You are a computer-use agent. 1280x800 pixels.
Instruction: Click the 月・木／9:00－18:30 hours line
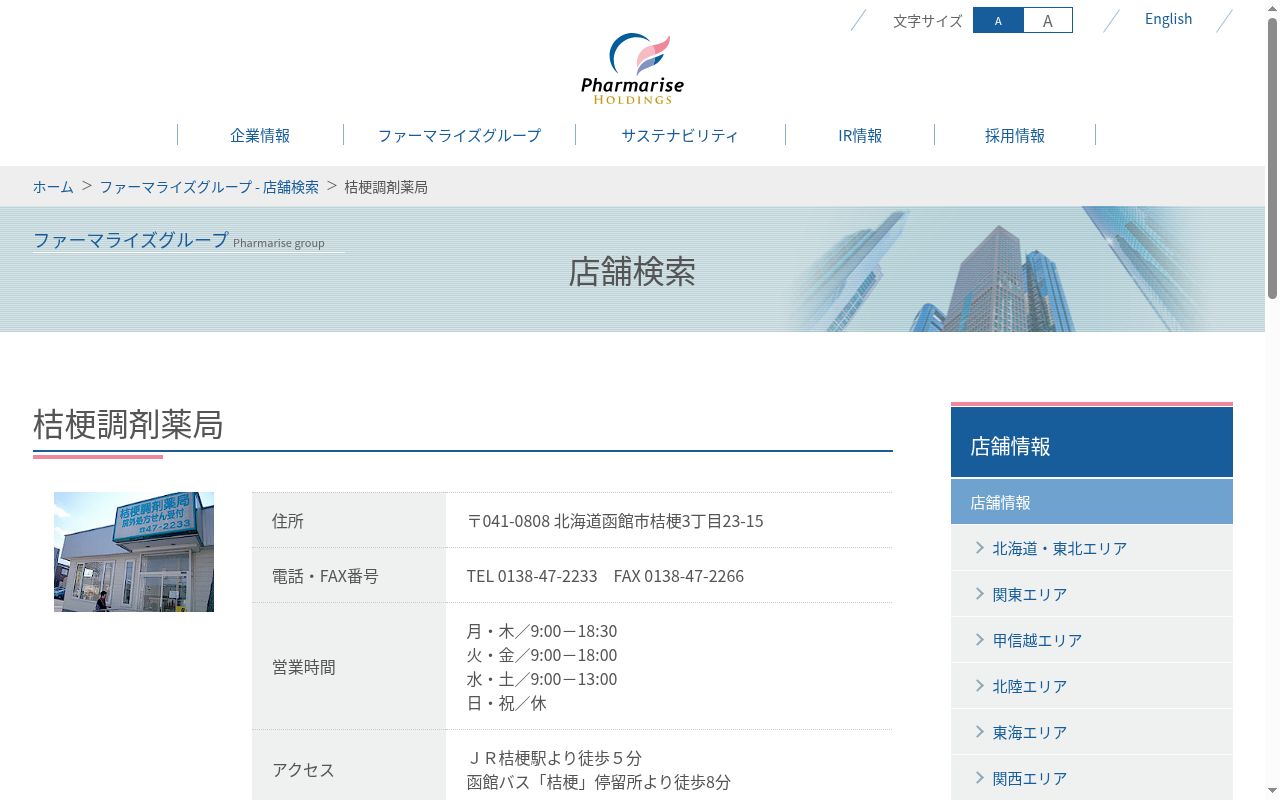tap(542, 631)
